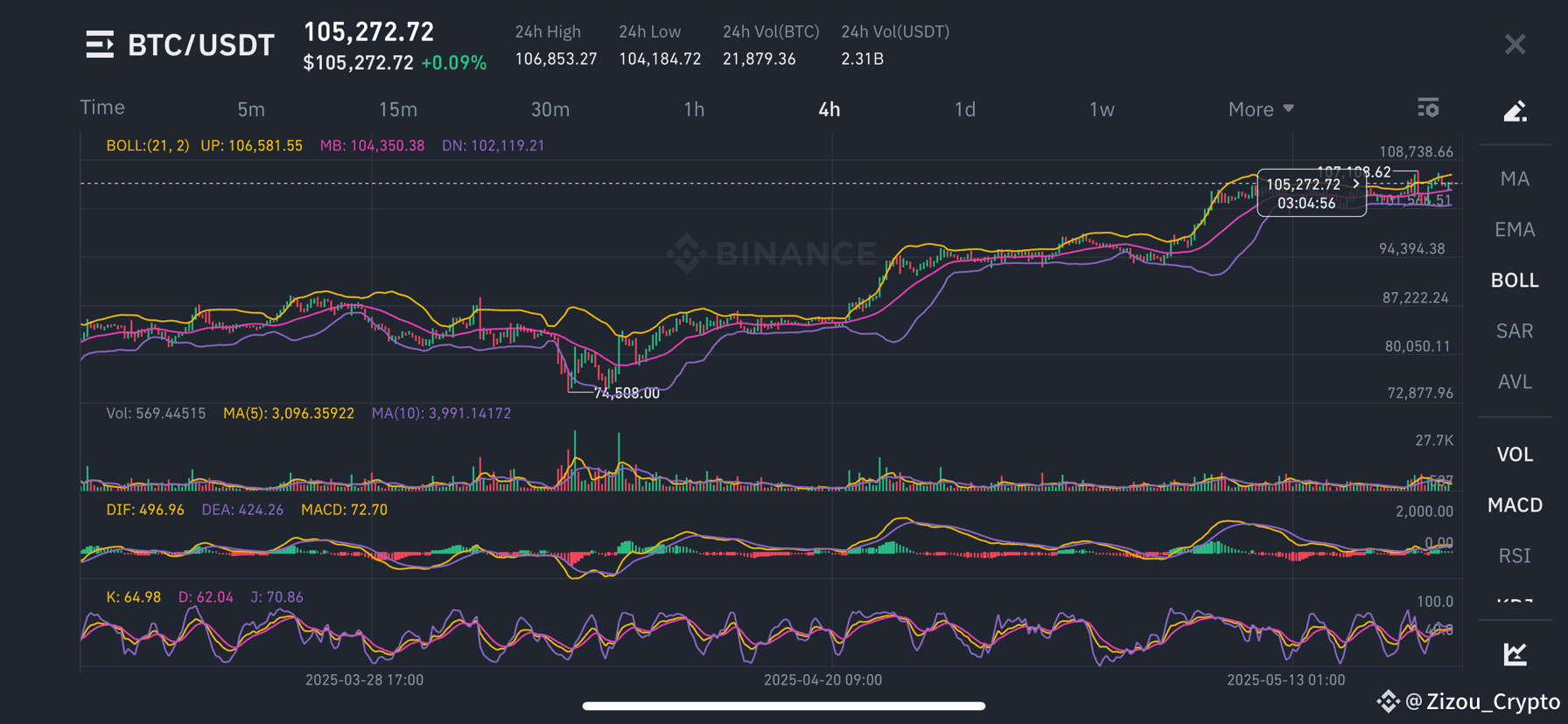
Task: Tap the DIF: 496.96 MACD label
Action: (x=145, y=510)
